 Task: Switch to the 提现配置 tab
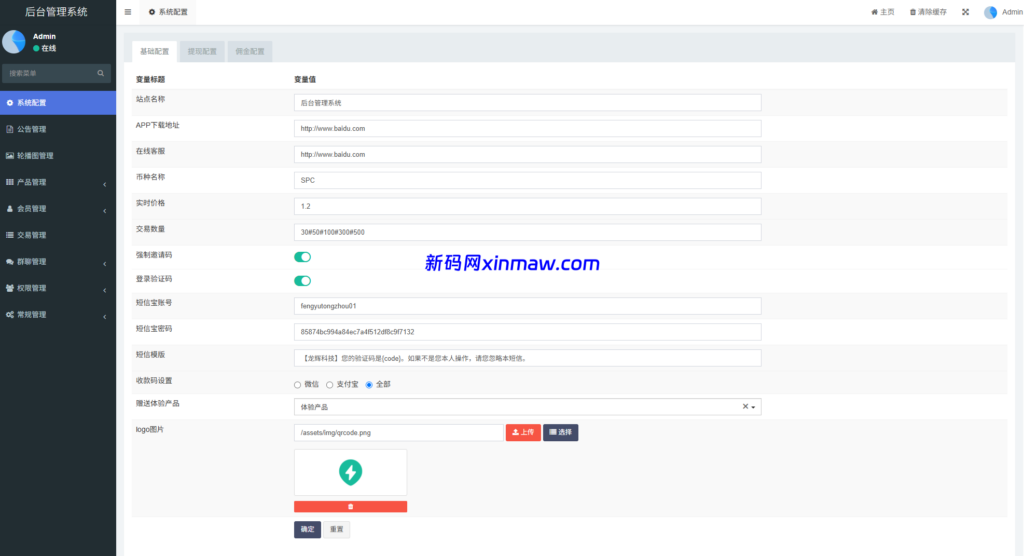[202, 52]
